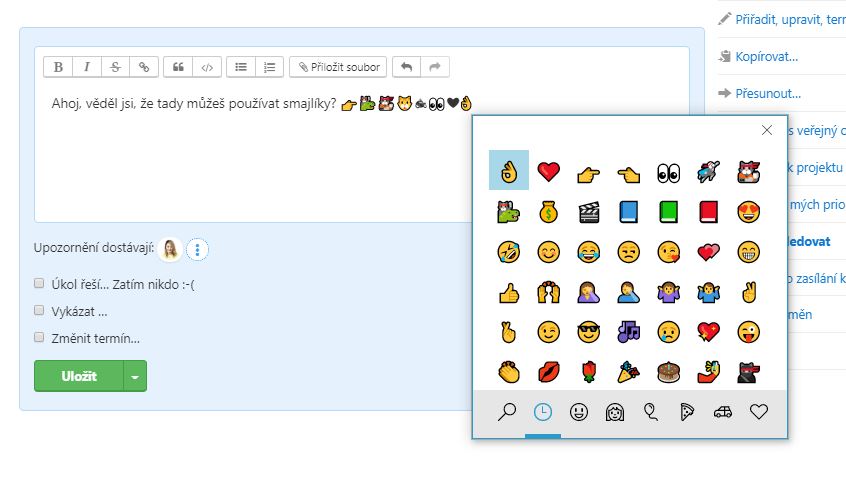The width and height of the screenshot is (846, 482).
Task: Redo the last edit
Action: [x=435, y=67]
